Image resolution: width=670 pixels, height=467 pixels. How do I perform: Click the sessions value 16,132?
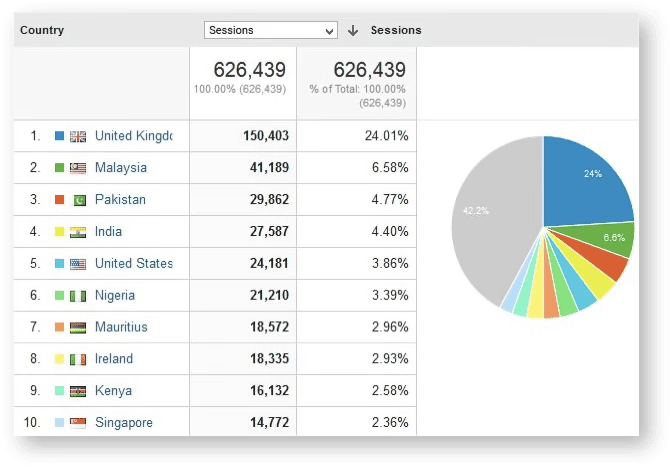pyautogui.click(x=269, y=391)
